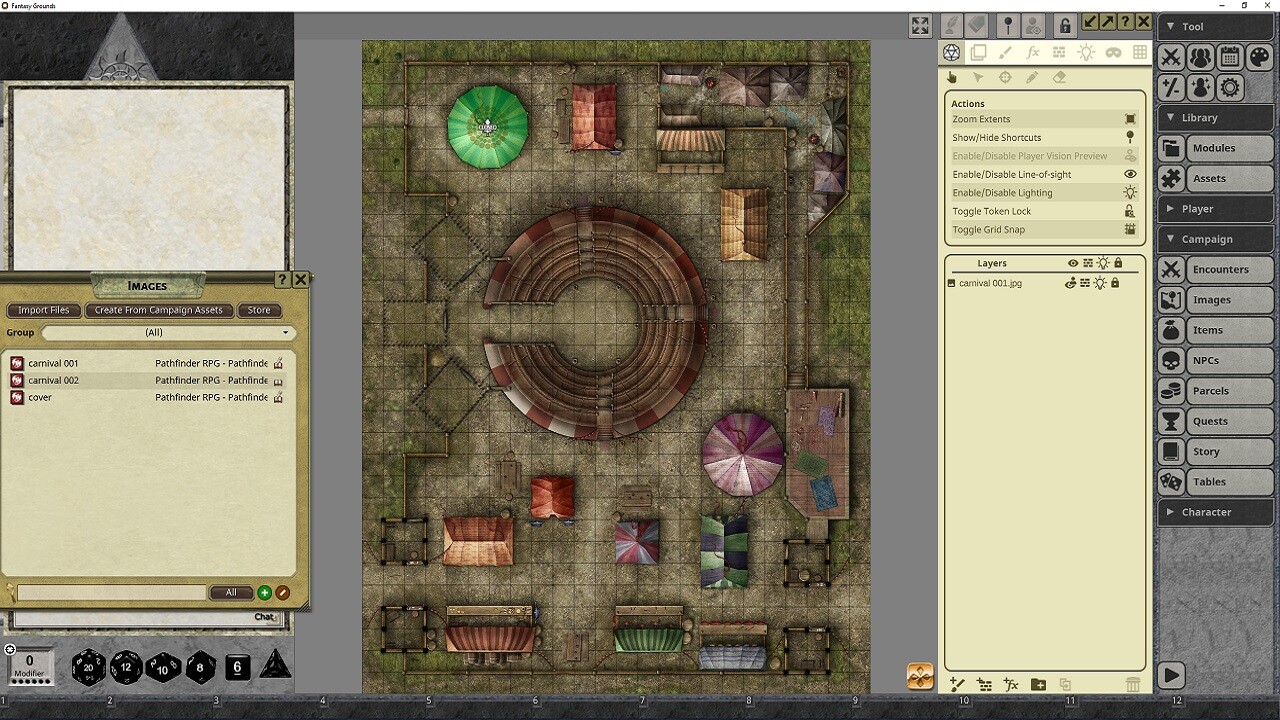This screenshot has height=720, width=1280.
Task: Click the trash delete icon below the Layers panel
Action: coord(1133,684)
